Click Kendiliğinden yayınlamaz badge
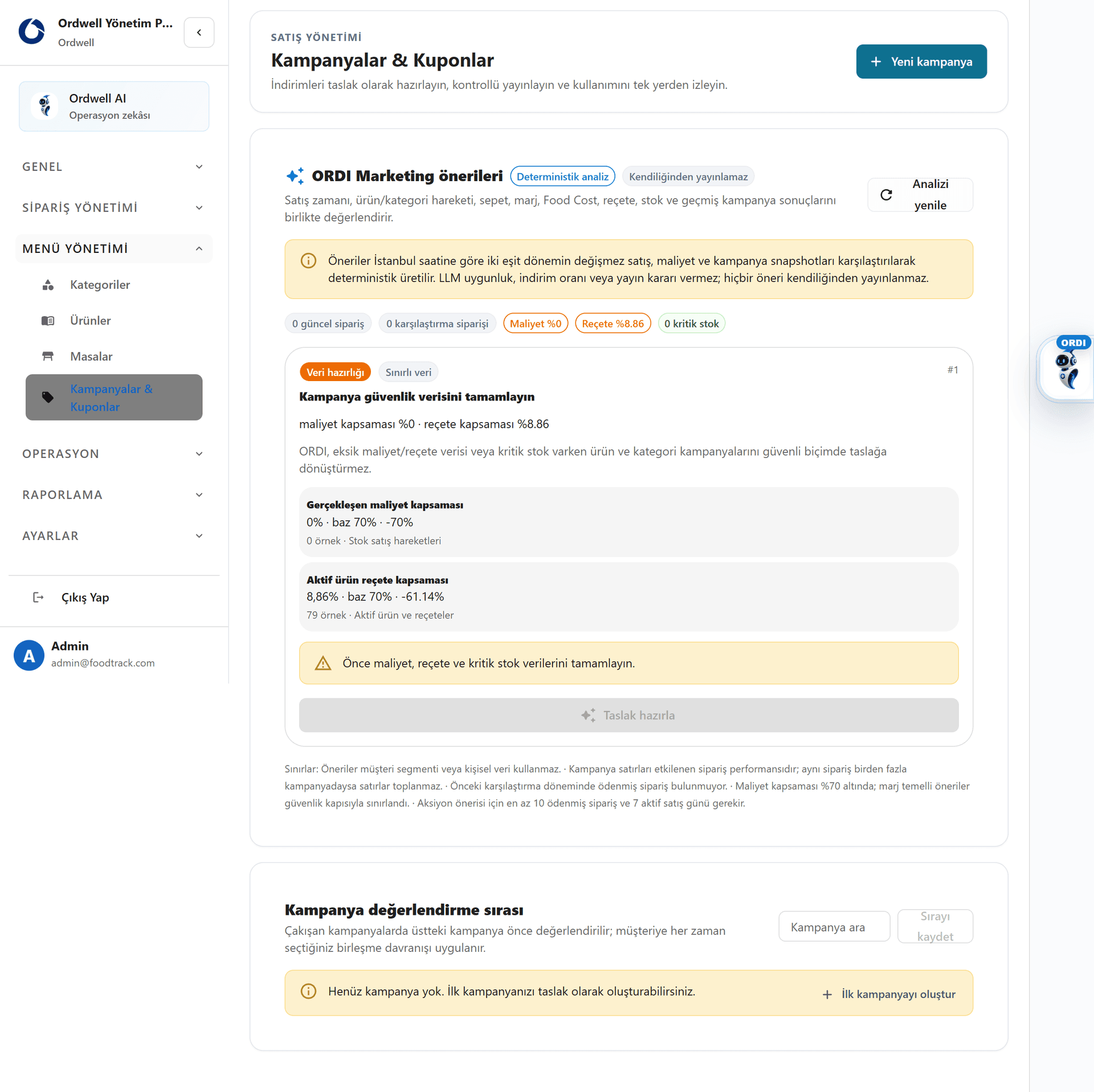Viewport: 1094px width, 1092px height. pos(688,177)
